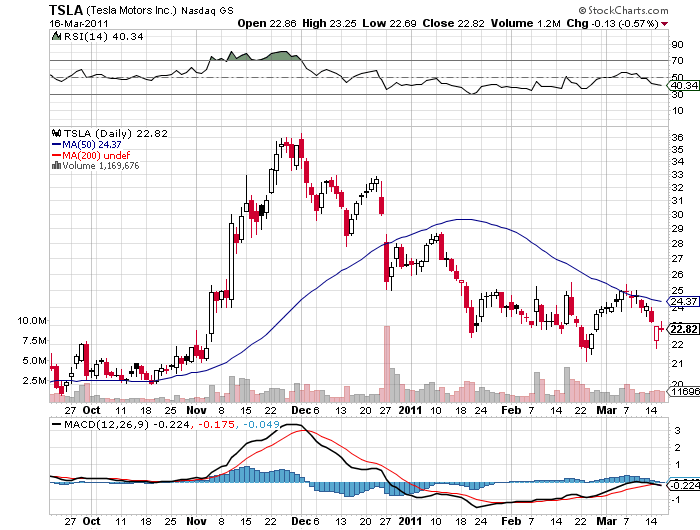Click the 26 price level on right axis
The width and height of the screenshot is (700, 530).
tap(677, 274)
